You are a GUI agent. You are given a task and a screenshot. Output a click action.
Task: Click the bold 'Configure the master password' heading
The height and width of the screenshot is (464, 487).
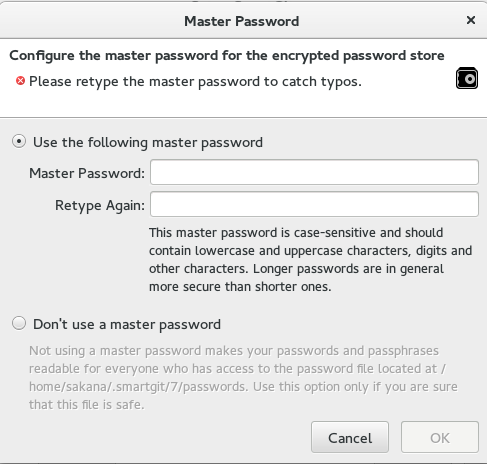(x=227, y=56)
